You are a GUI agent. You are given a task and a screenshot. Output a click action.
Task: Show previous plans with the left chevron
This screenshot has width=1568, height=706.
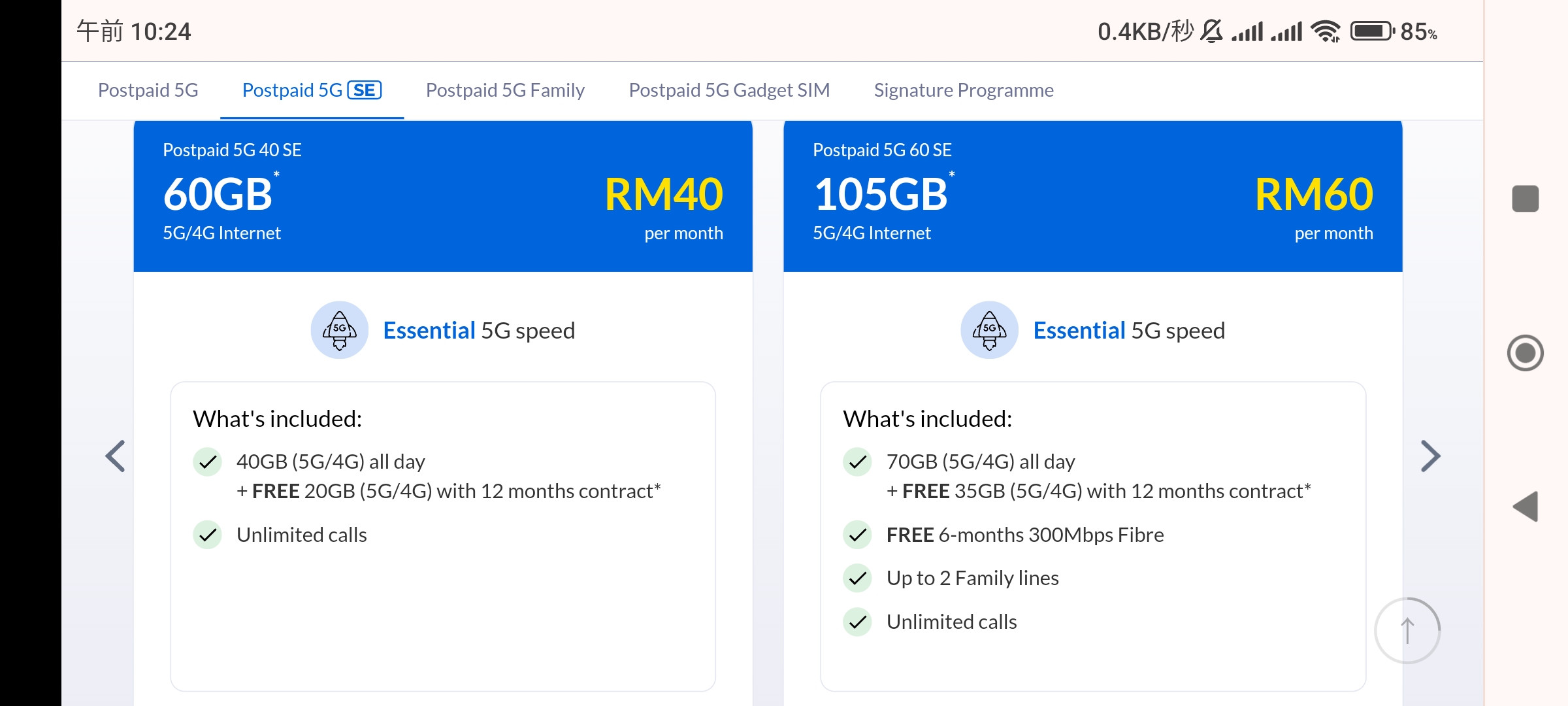point(116,456)
